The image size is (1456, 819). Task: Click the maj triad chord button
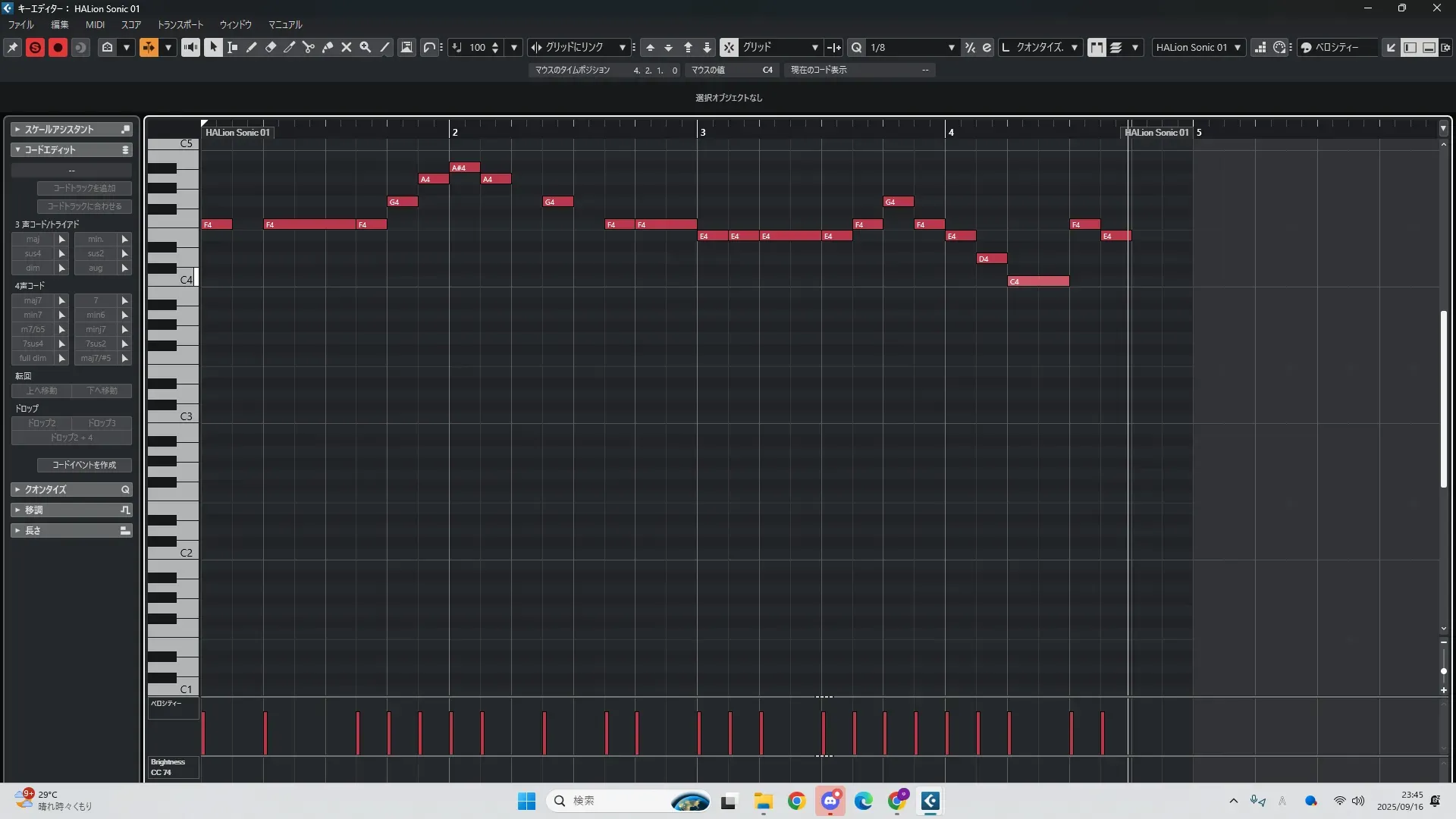tap(33, 239)
